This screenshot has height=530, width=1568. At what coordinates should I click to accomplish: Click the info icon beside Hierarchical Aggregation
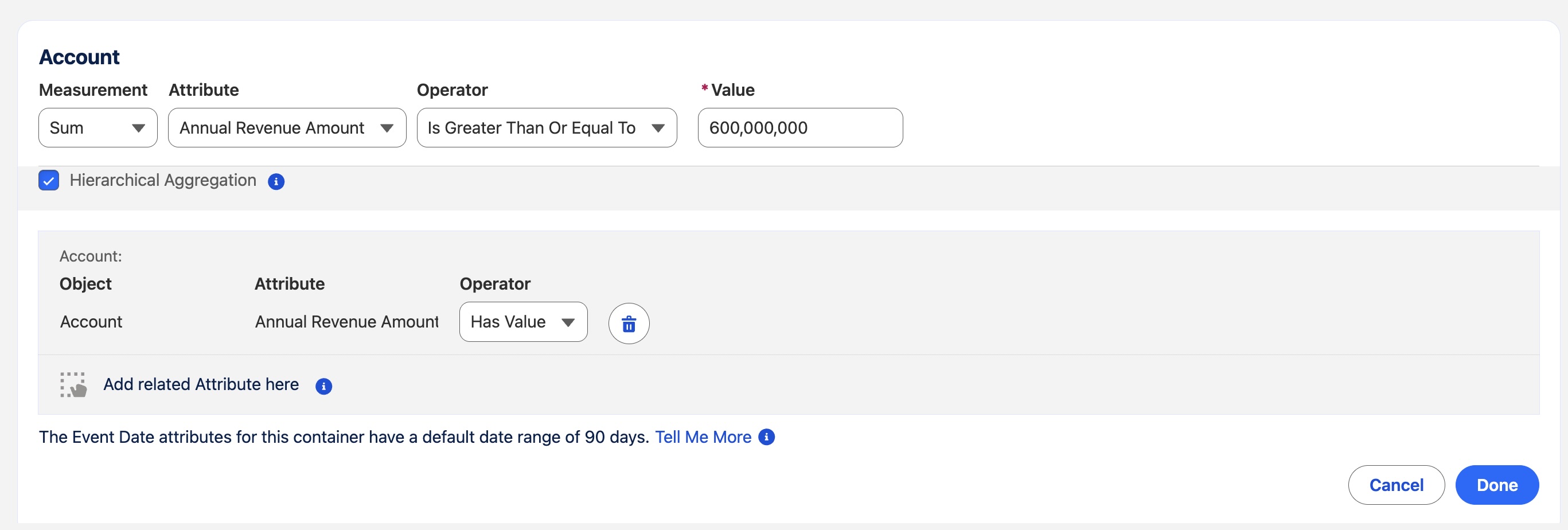pos(276,181)
